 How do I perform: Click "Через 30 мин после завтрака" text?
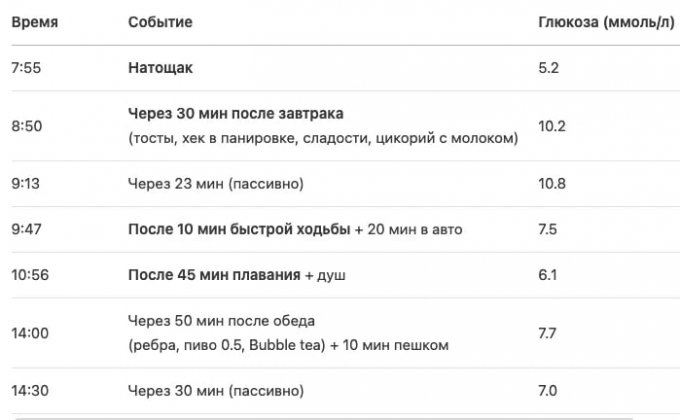pyautogui.click(x=243, y=113)
